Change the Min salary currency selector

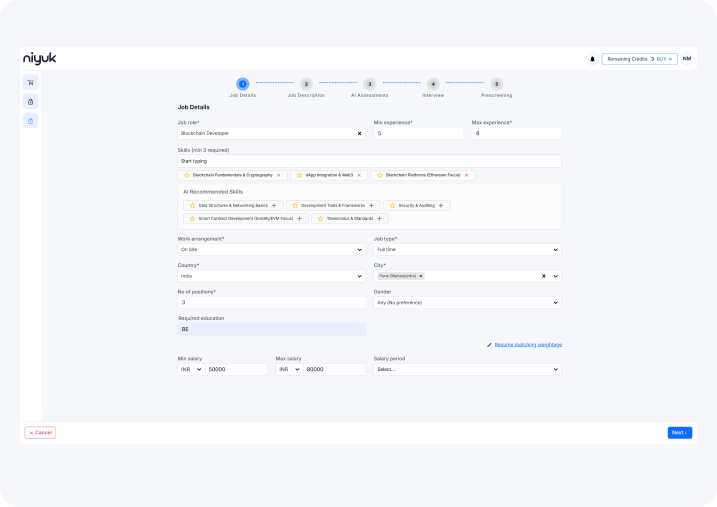click(191, 369)
